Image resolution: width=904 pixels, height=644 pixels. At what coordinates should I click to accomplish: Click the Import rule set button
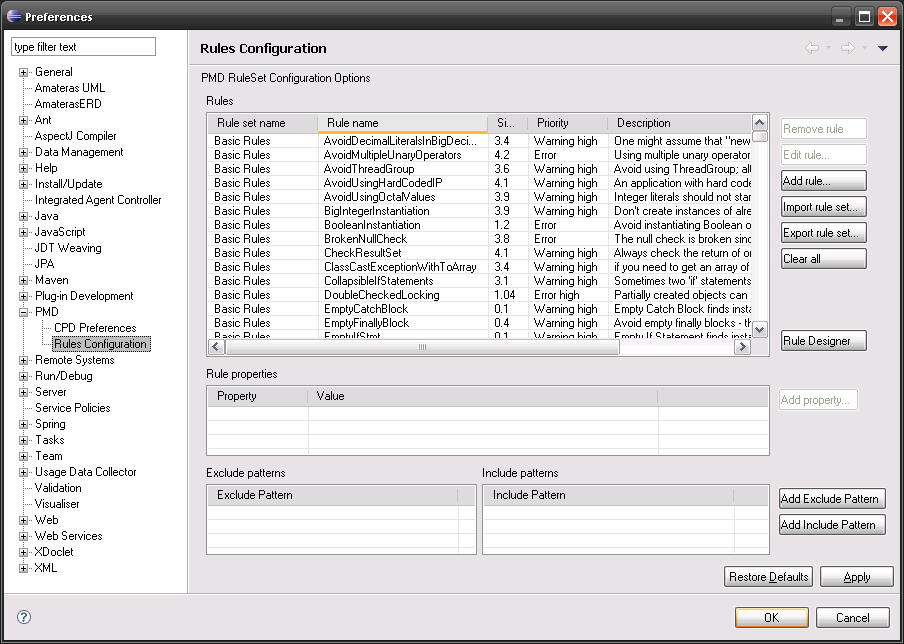point(823,207)
